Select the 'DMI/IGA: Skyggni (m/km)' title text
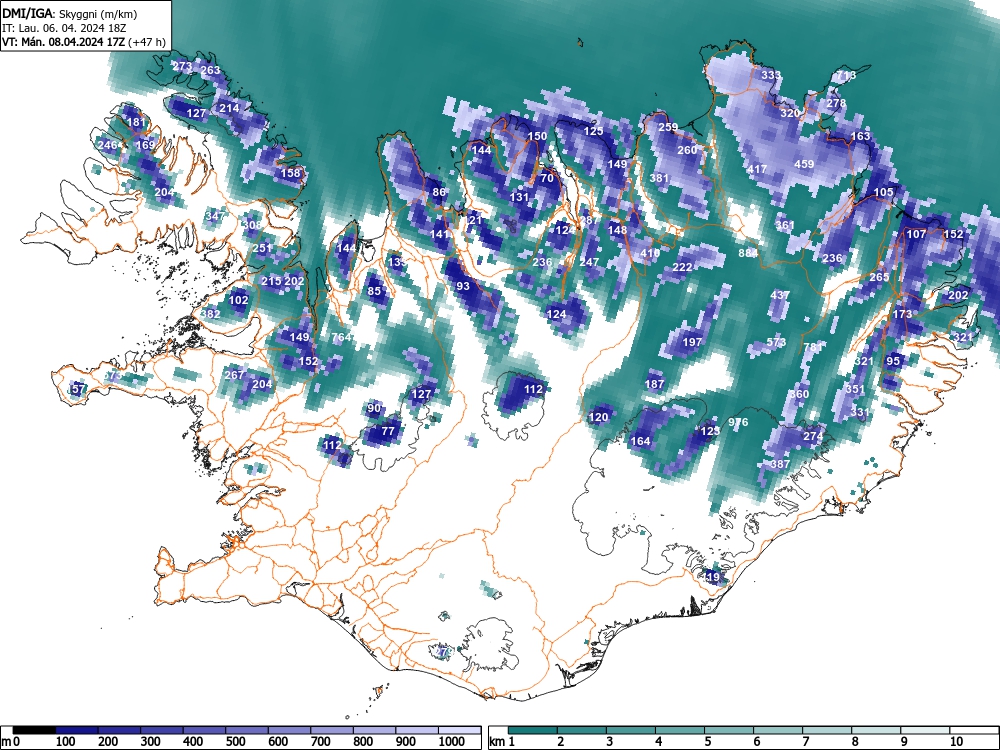 coord(70,14)
